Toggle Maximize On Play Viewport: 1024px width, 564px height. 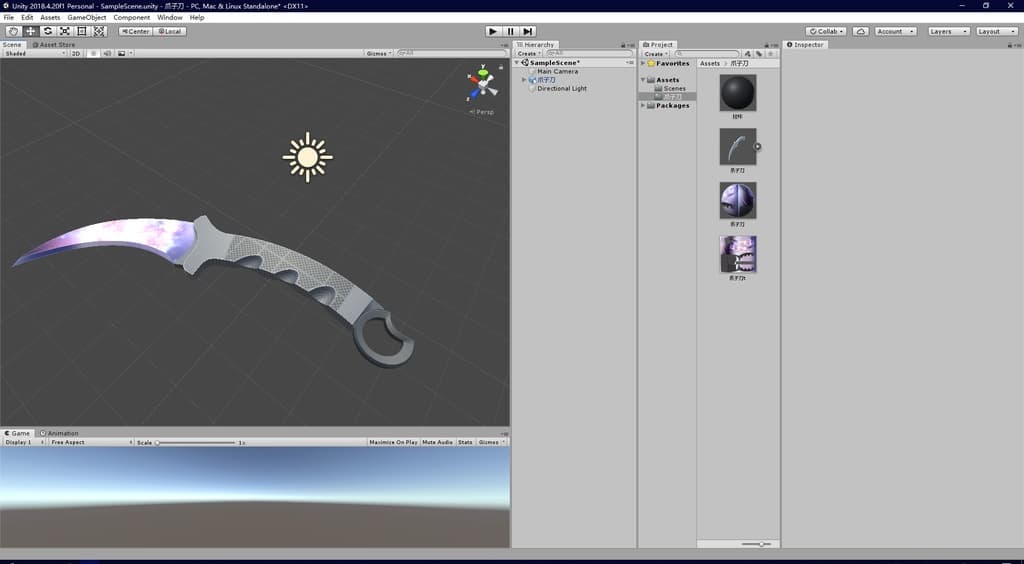pos(393,442)
